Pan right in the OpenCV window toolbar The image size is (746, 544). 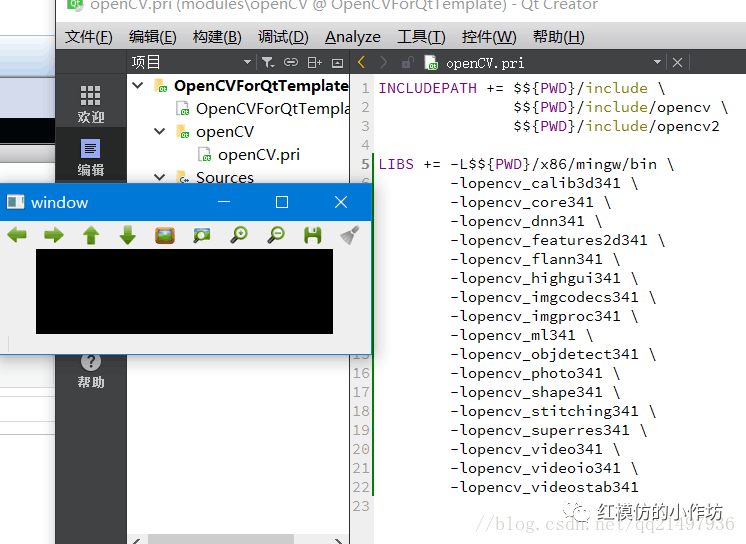pos(53,235)
